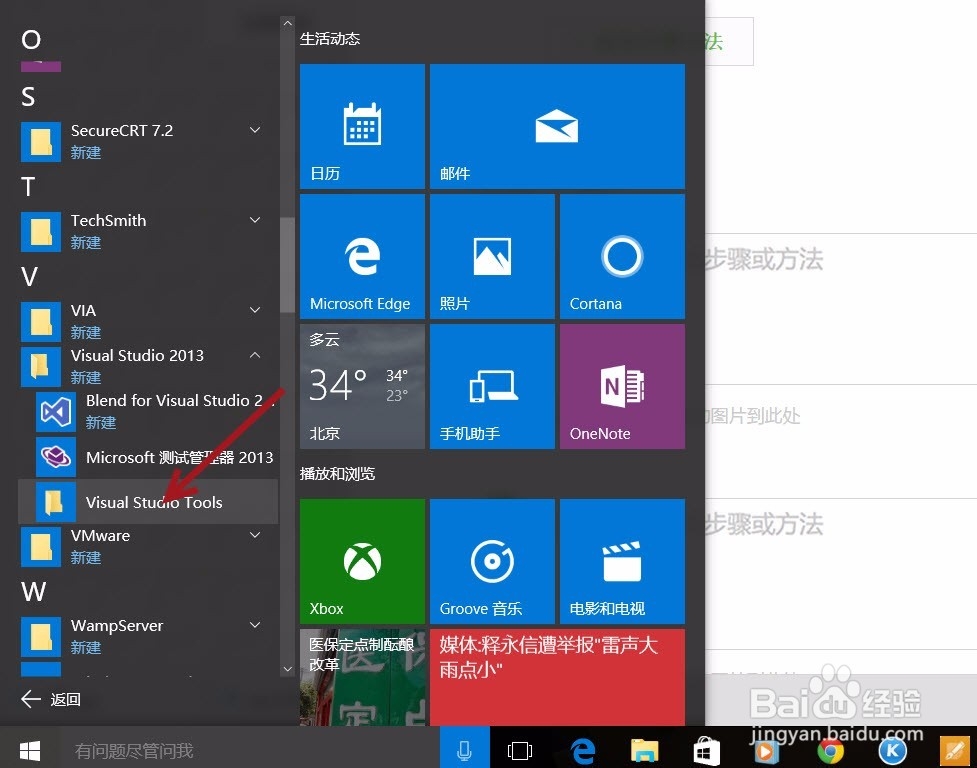Click the 返回 back button

[x=50, y=699]
